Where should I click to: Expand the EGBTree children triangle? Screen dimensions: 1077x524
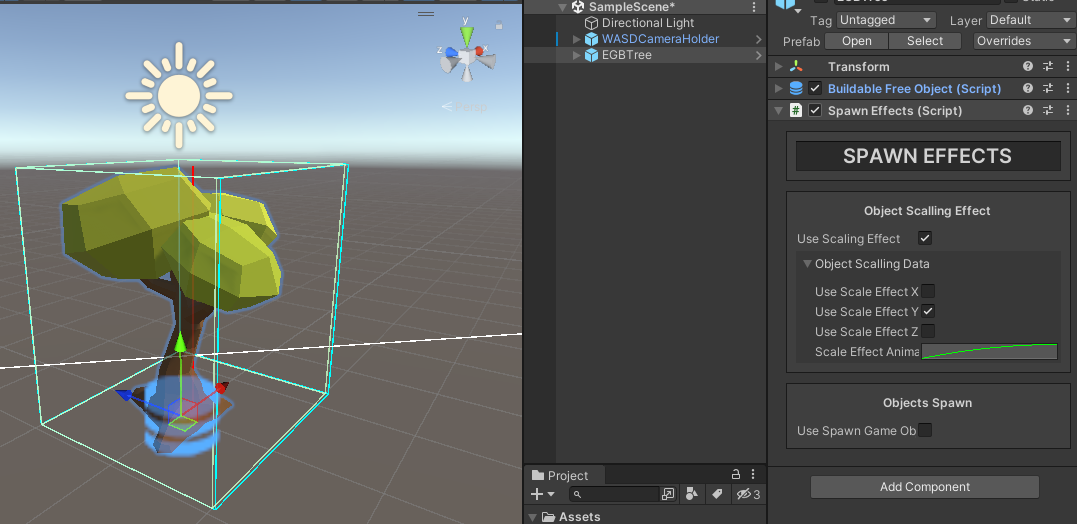[577, 55]
